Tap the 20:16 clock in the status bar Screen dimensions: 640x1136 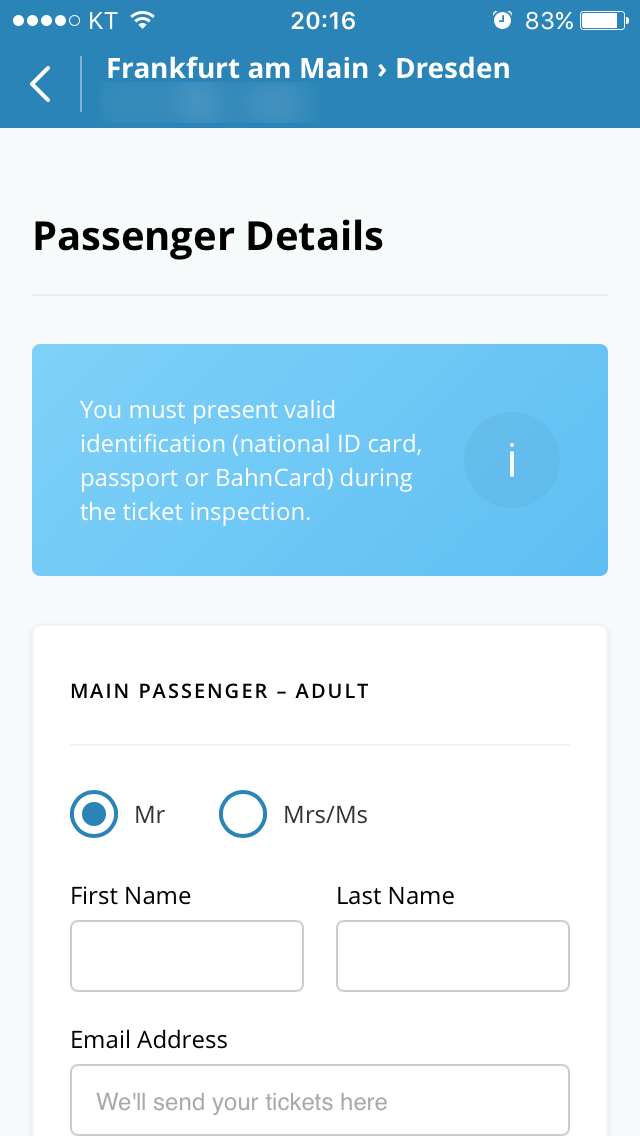(322, 20)
